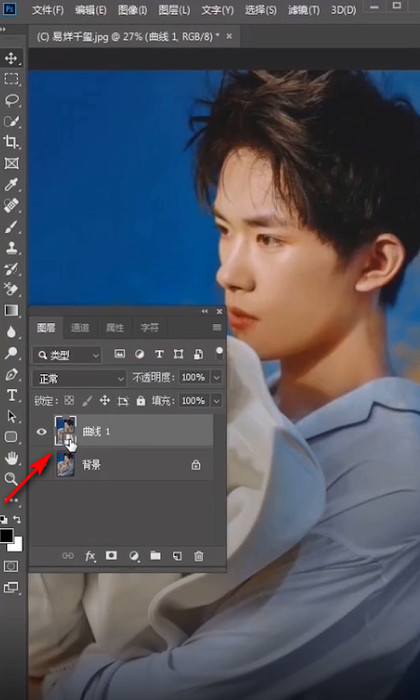This screenshot has height=700, width=420.
Task: Click foreground black color swatch
Action: click(6, 535)
